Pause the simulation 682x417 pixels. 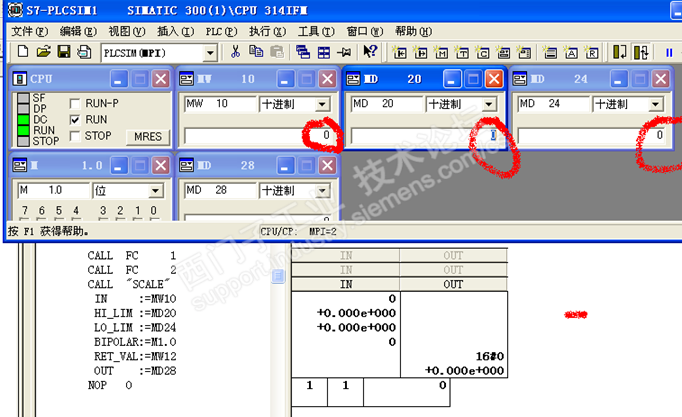coord(669,53)
